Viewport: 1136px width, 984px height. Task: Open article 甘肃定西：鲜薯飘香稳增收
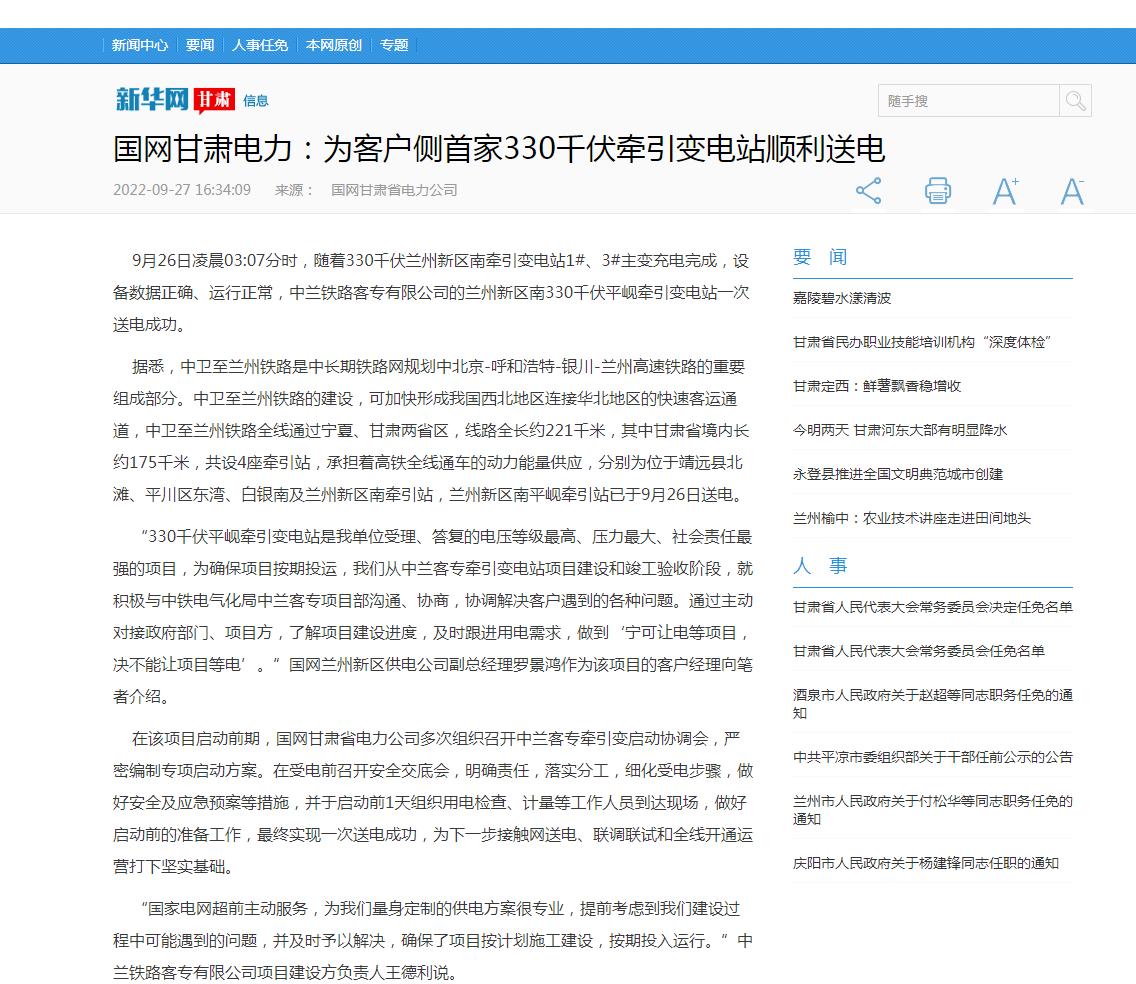pos(877,386)
